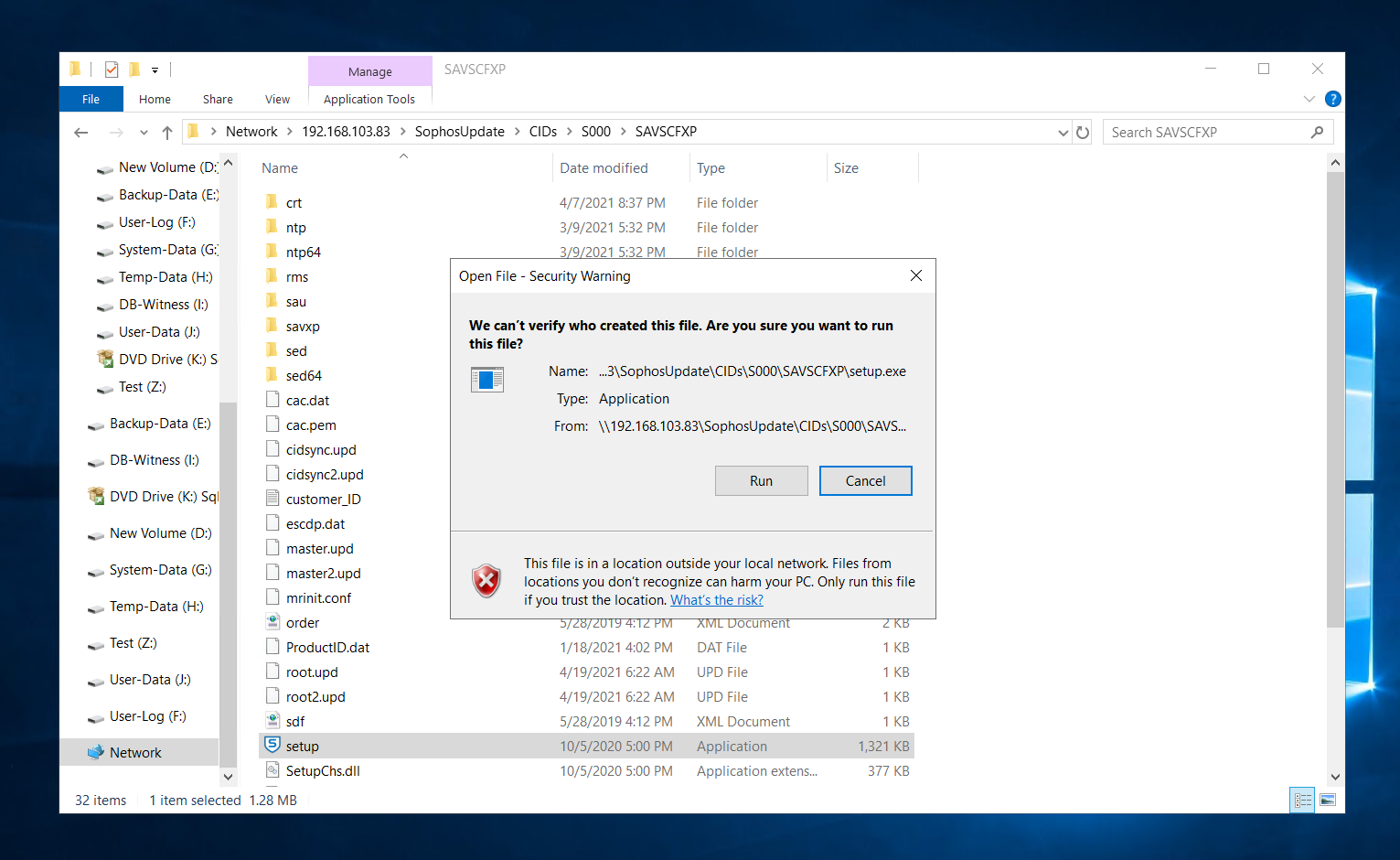The height and width of the screenshot is (860, 1400).
Task: Select the Manage contextual tab
Action: pyautogui.click(x=369, y=71)
